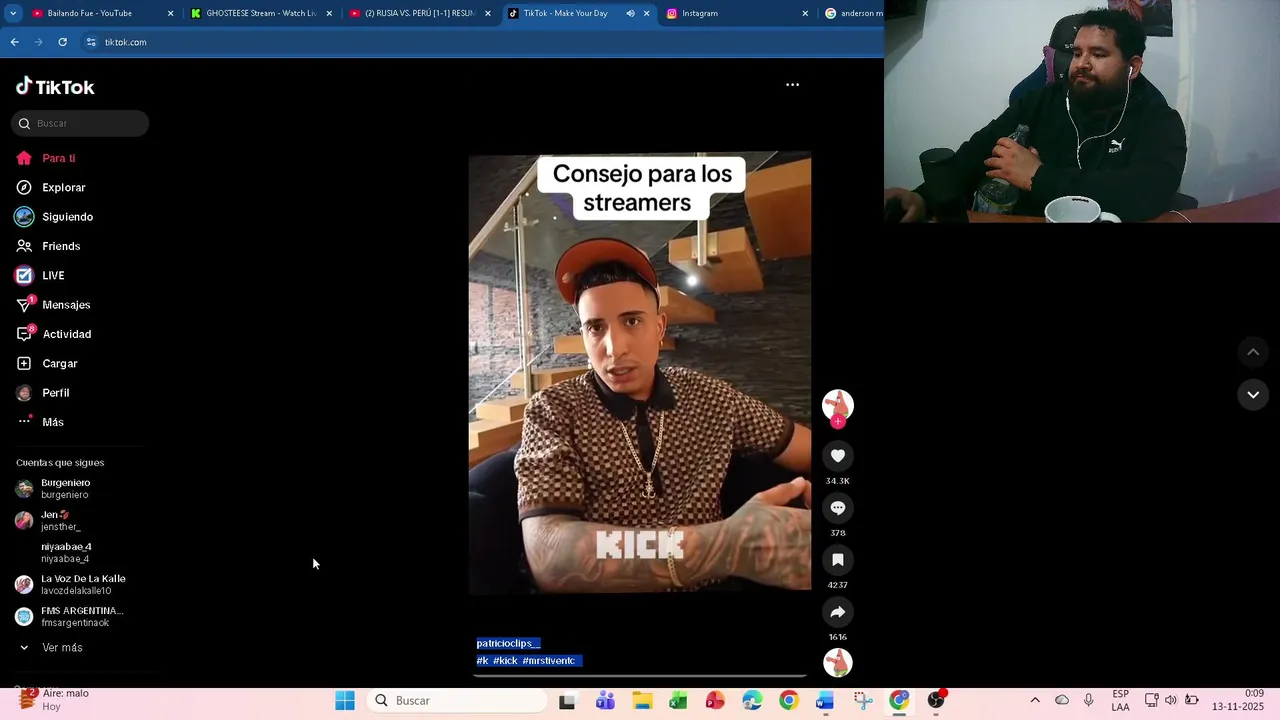Go to the Siguiendo feed
1280x720 pixels.
tap(55, 217)
